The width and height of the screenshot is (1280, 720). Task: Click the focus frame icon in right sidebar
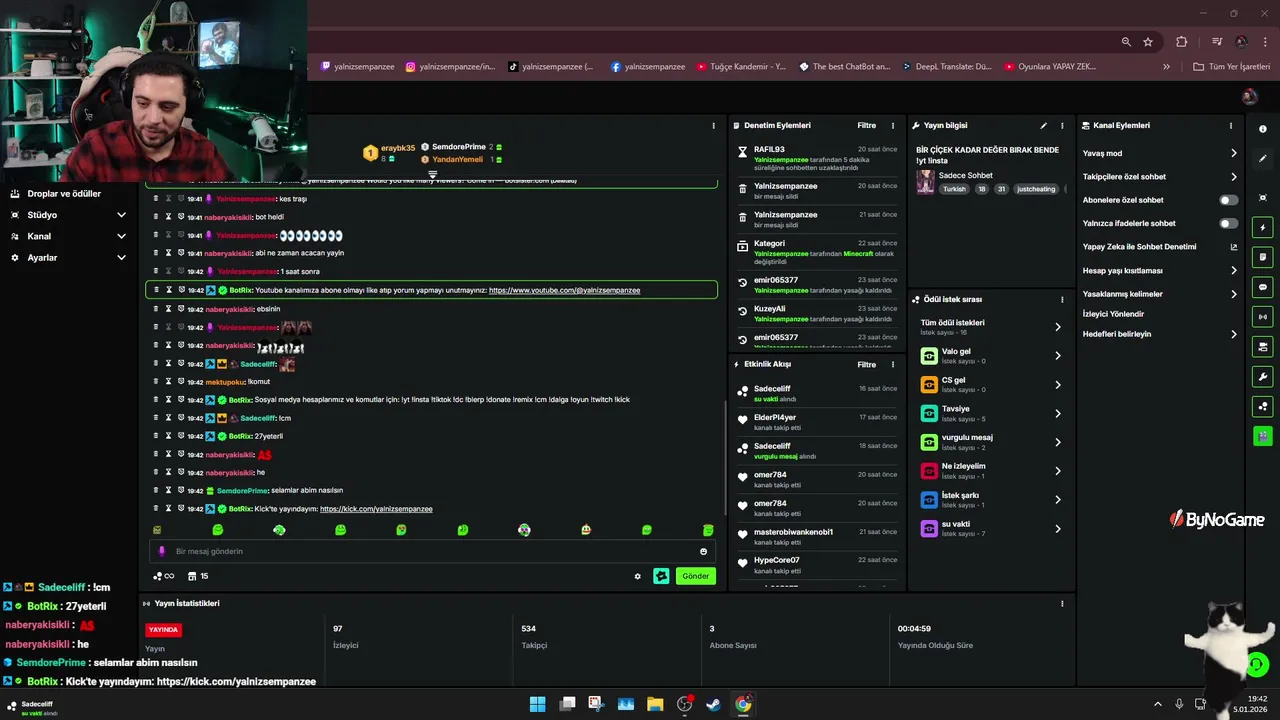tap(1263, 198)
